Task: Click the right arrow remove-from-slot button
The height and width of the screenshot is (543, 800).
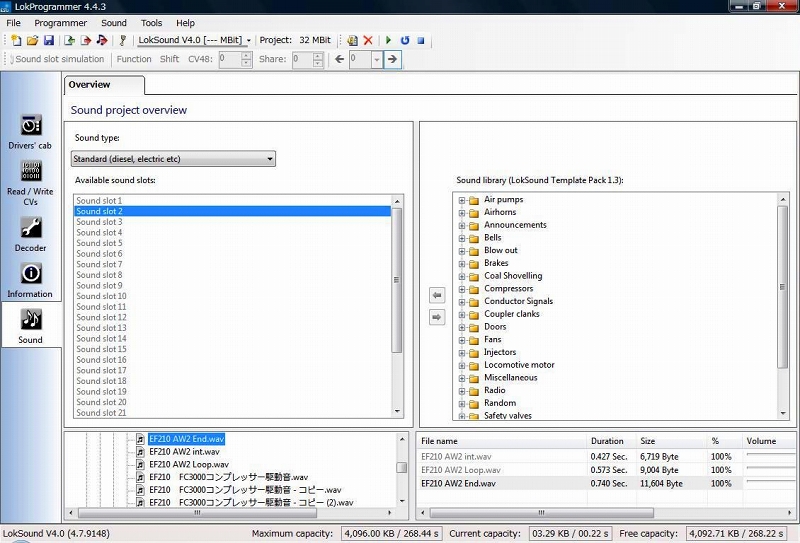Action: click(437, 317)
